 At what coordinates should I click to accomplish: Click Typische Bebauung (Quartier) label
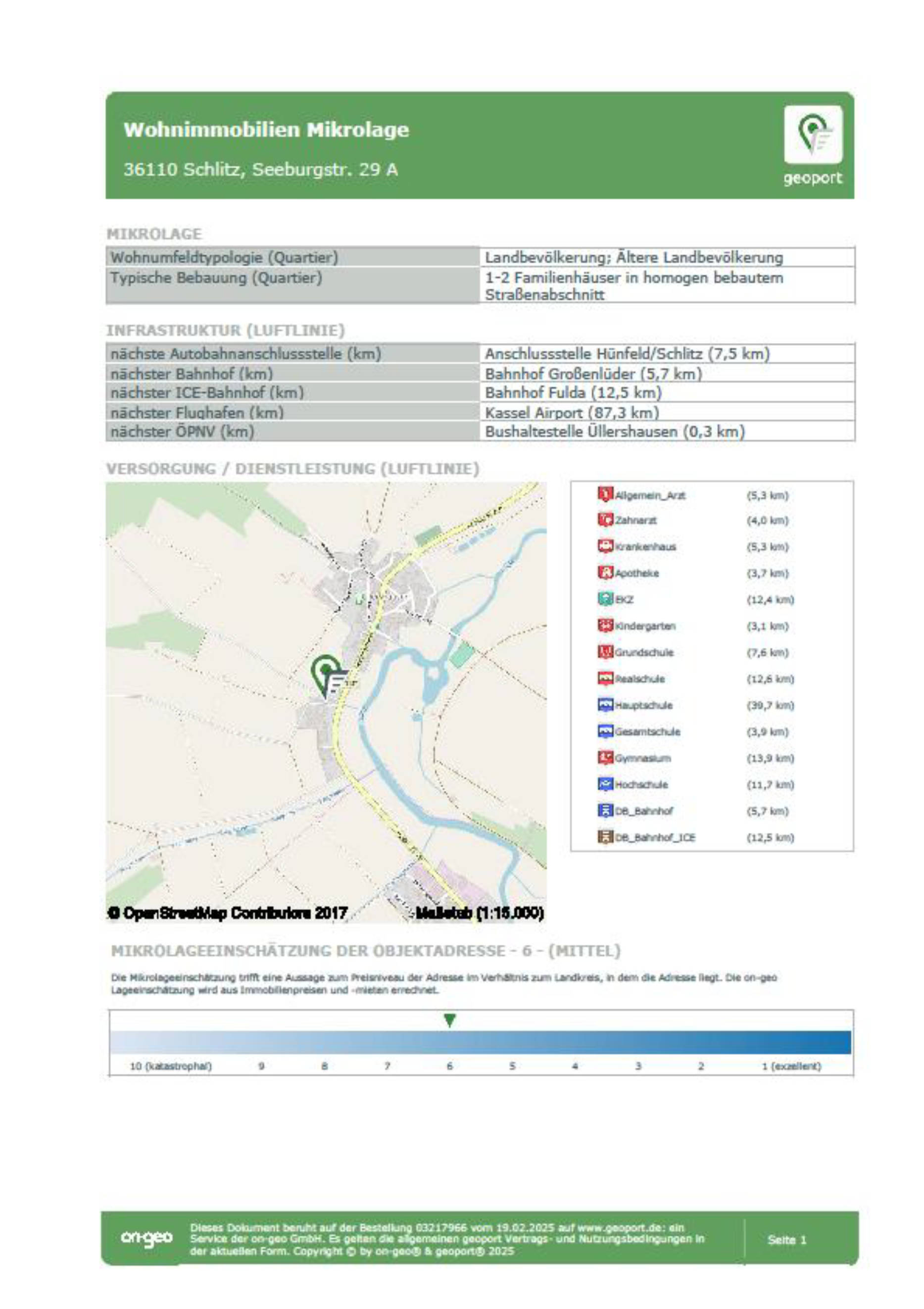(x=216, y=278)
